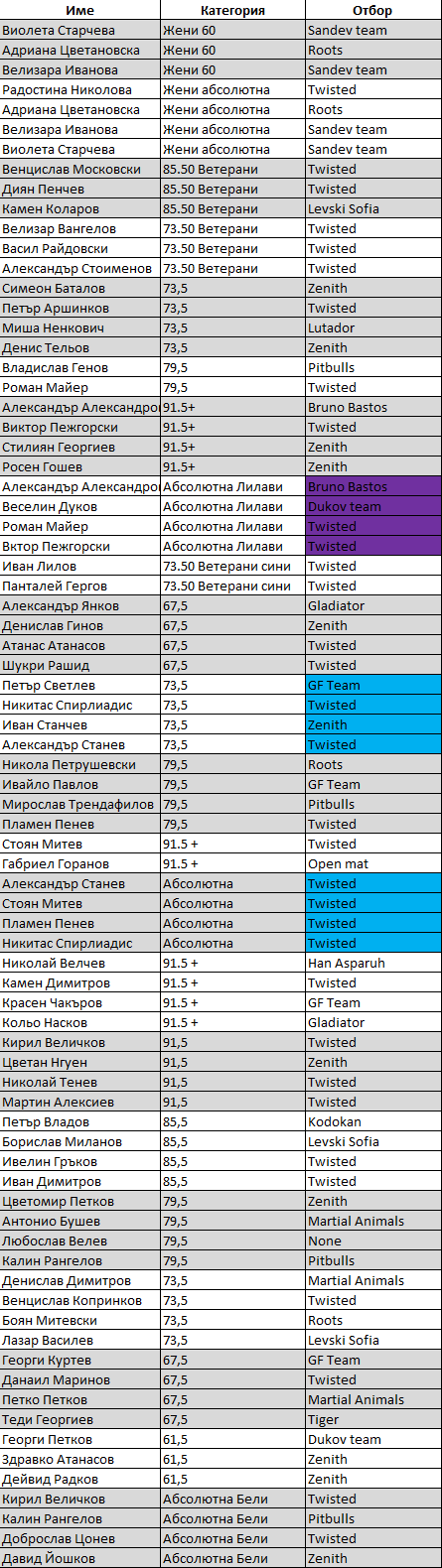Click the cell Габриел Горанов
Image resolution: width=442 pixels, height=1568 pixels.
[x=80, y=863]
